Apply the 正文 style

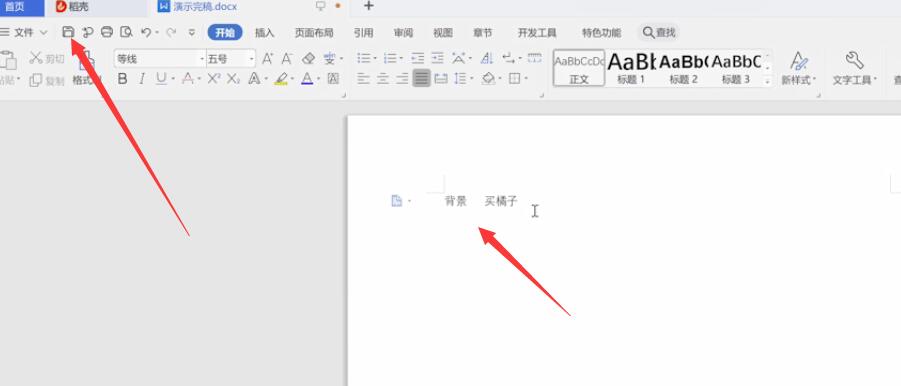tap(579, 68)
